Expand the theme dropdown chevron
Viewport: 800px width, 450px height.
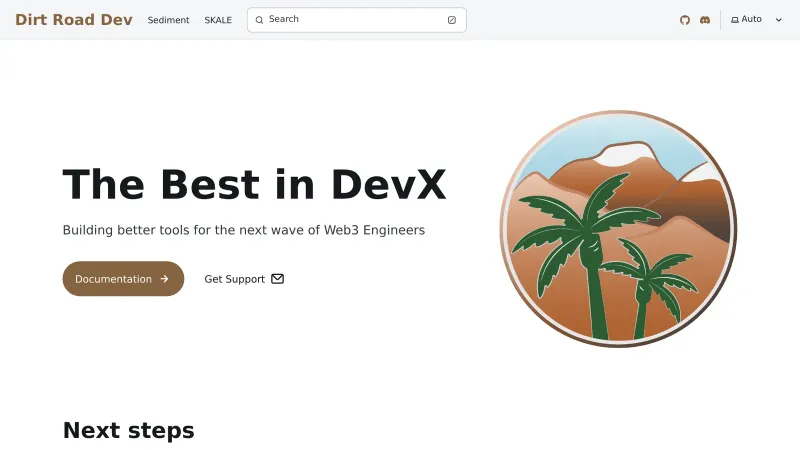click(x=779, y=20)
